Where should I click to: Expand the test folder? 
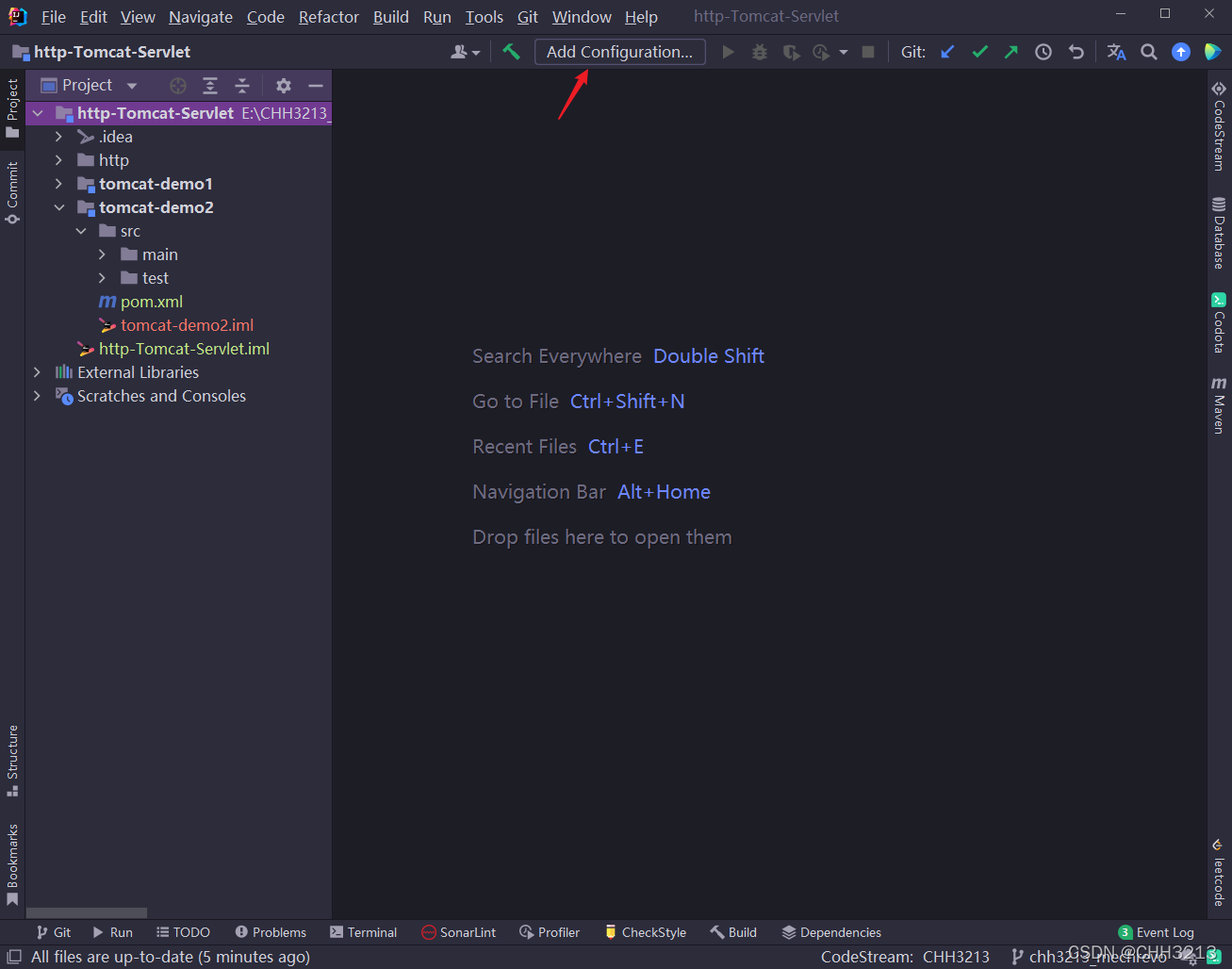coord(102,278)
